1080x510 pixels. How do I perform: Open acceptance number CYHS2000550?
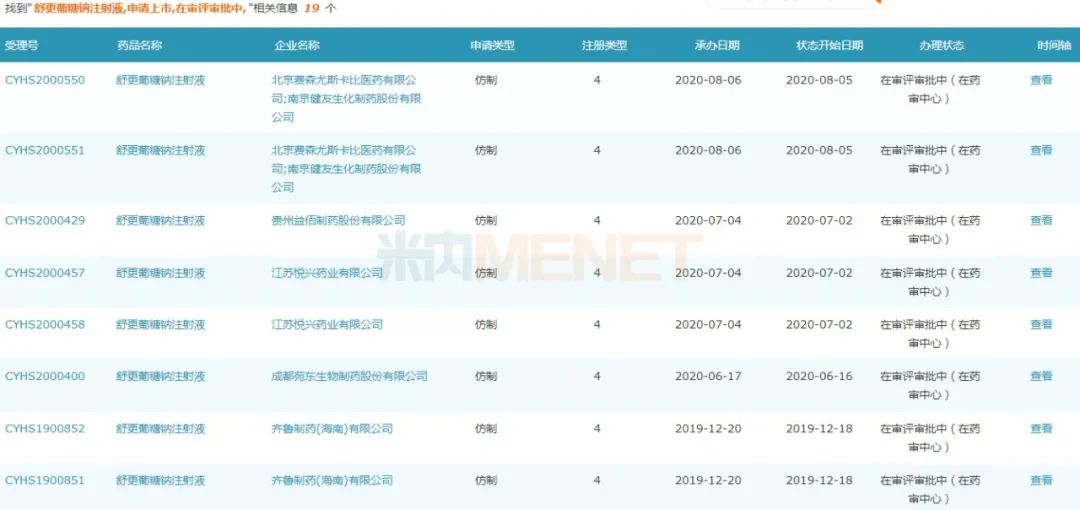pos(45,80)
